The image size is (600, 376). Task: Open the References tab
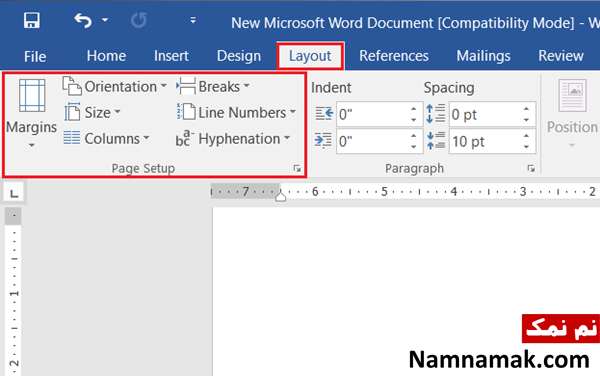tap(394, 56)
